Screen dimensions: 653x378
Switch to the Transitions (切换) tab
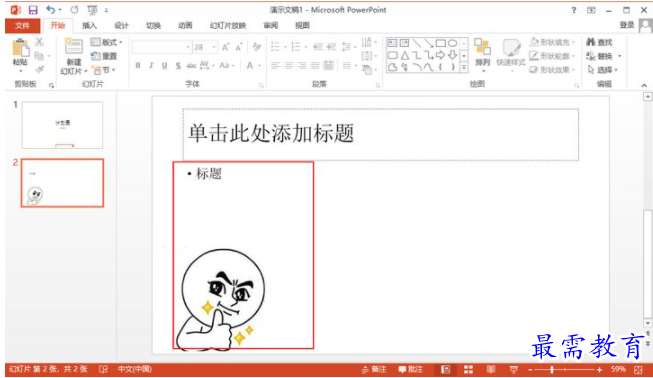[153, 25]
